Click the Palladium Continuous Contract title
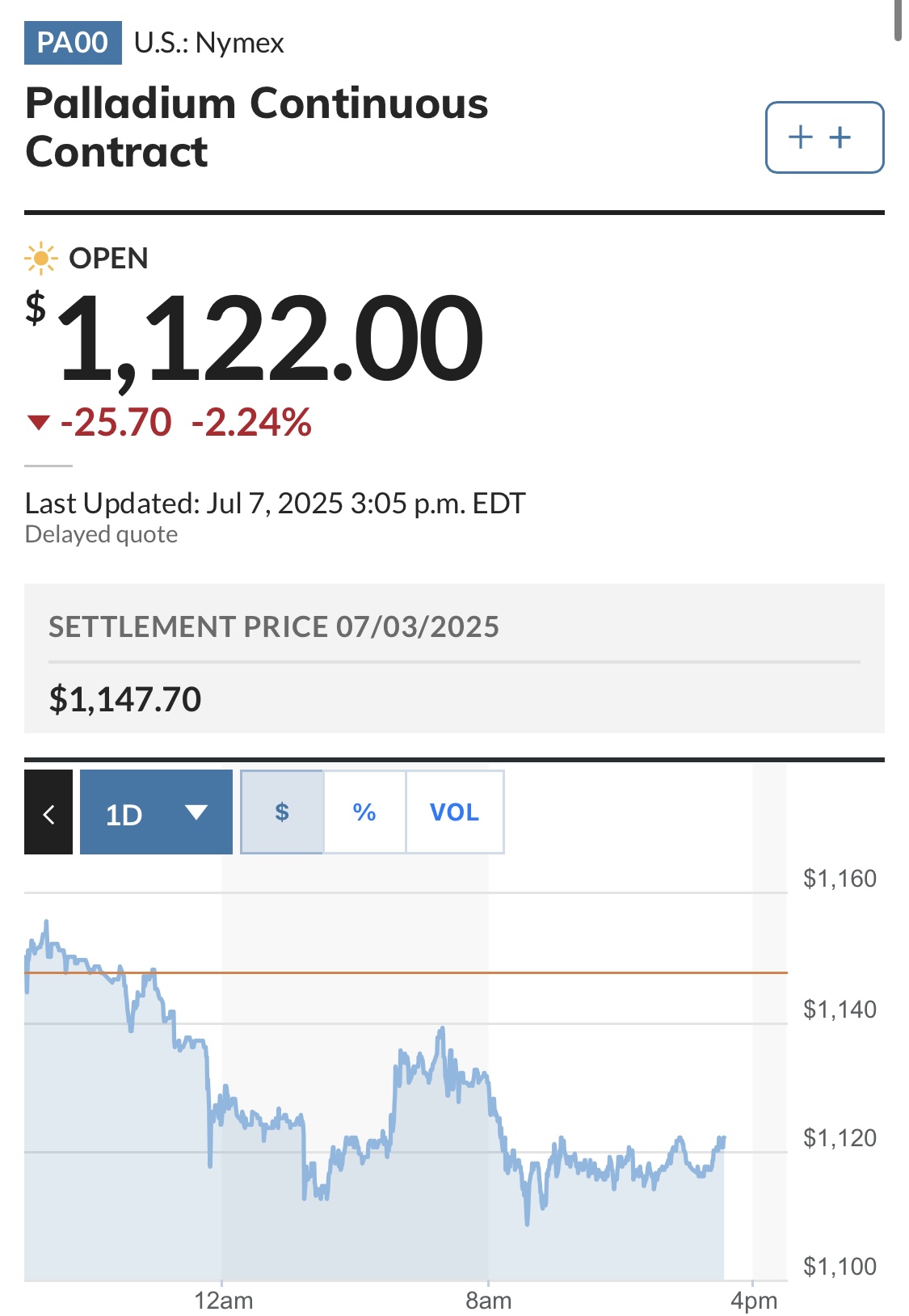The height and width of the screenshot is (1316, 909). (257, 128)
